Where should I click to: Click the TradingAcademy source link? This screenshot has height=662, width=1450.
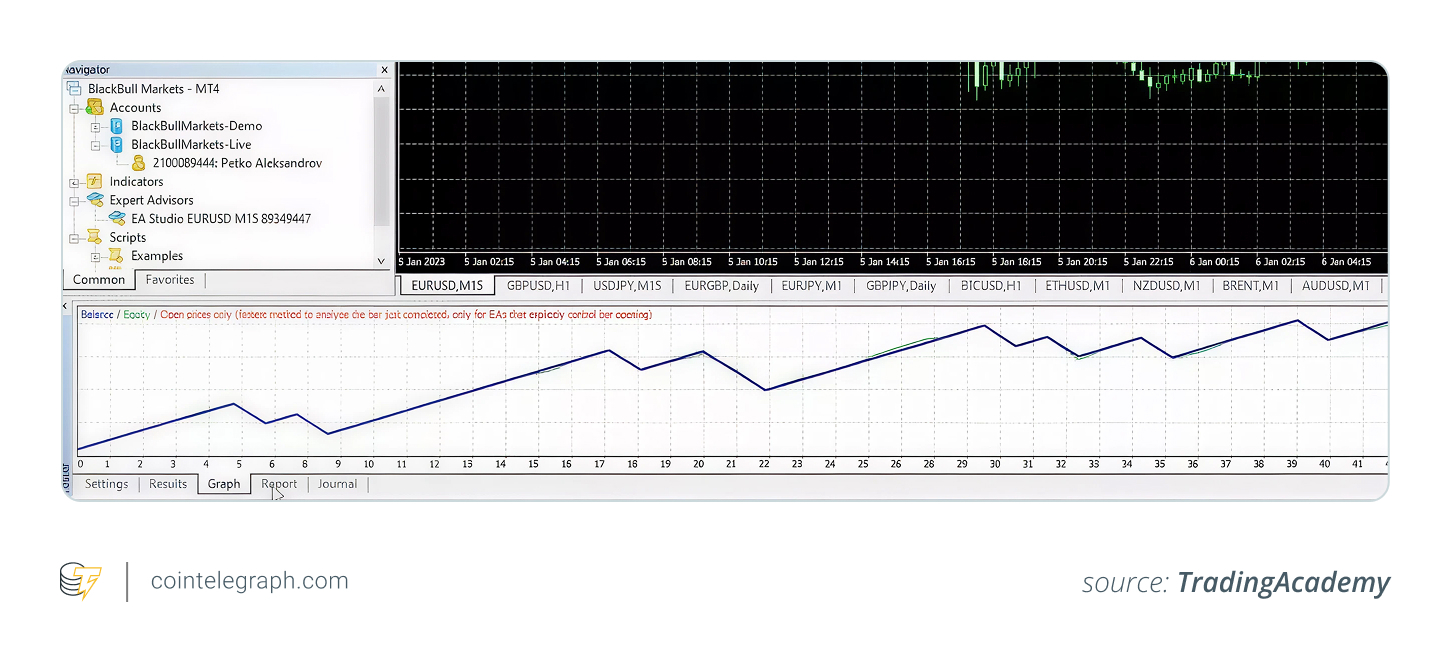1283,582
